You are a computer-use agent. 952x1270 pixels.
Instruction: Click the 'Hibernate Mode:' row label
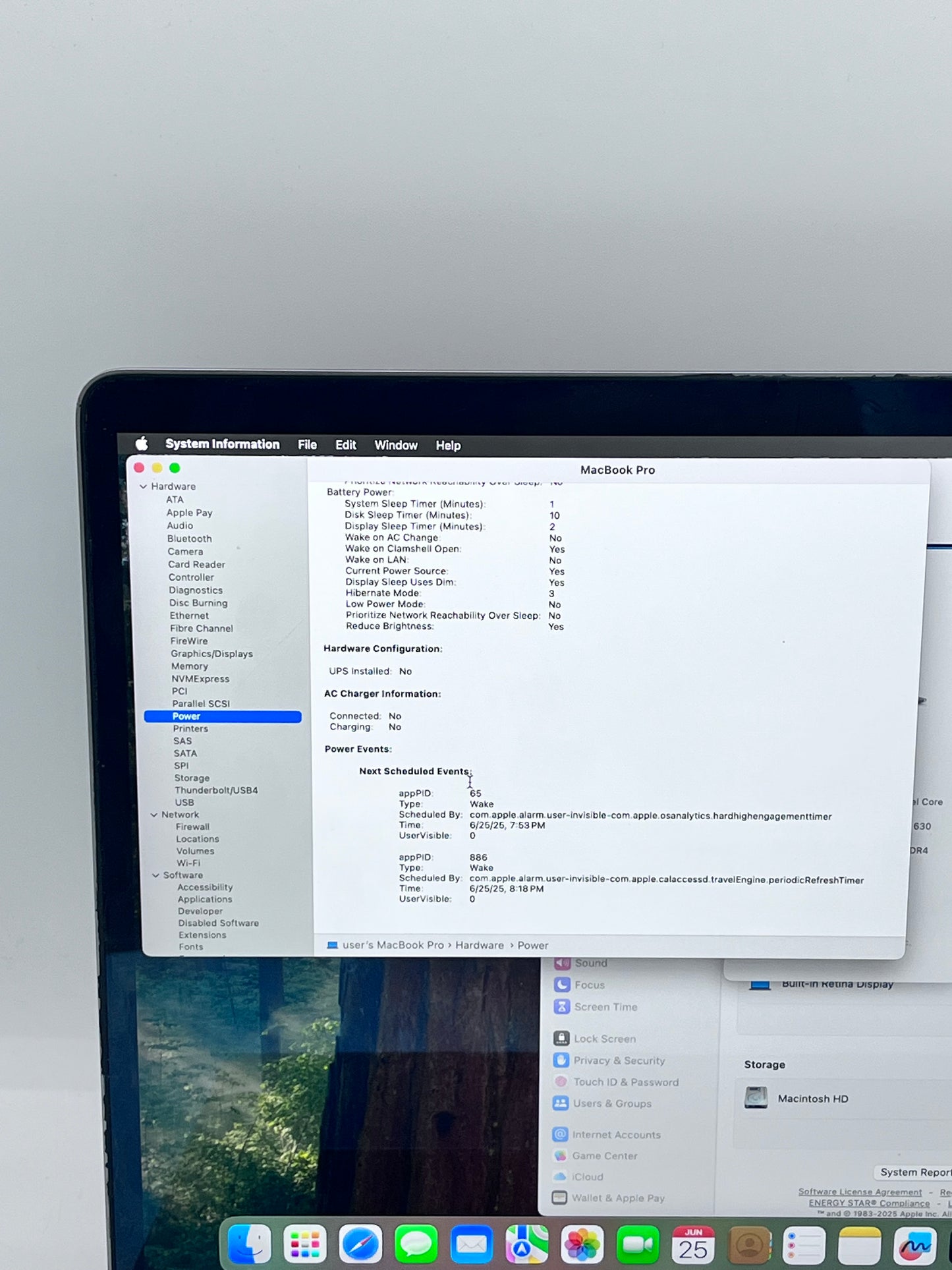click(383, 593)
